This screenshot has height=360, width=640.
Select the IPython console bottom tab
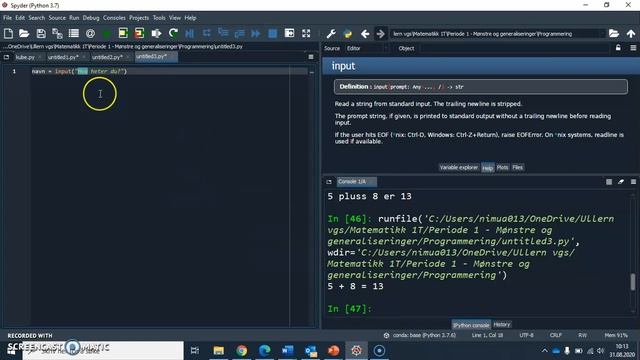pos(471,325)
